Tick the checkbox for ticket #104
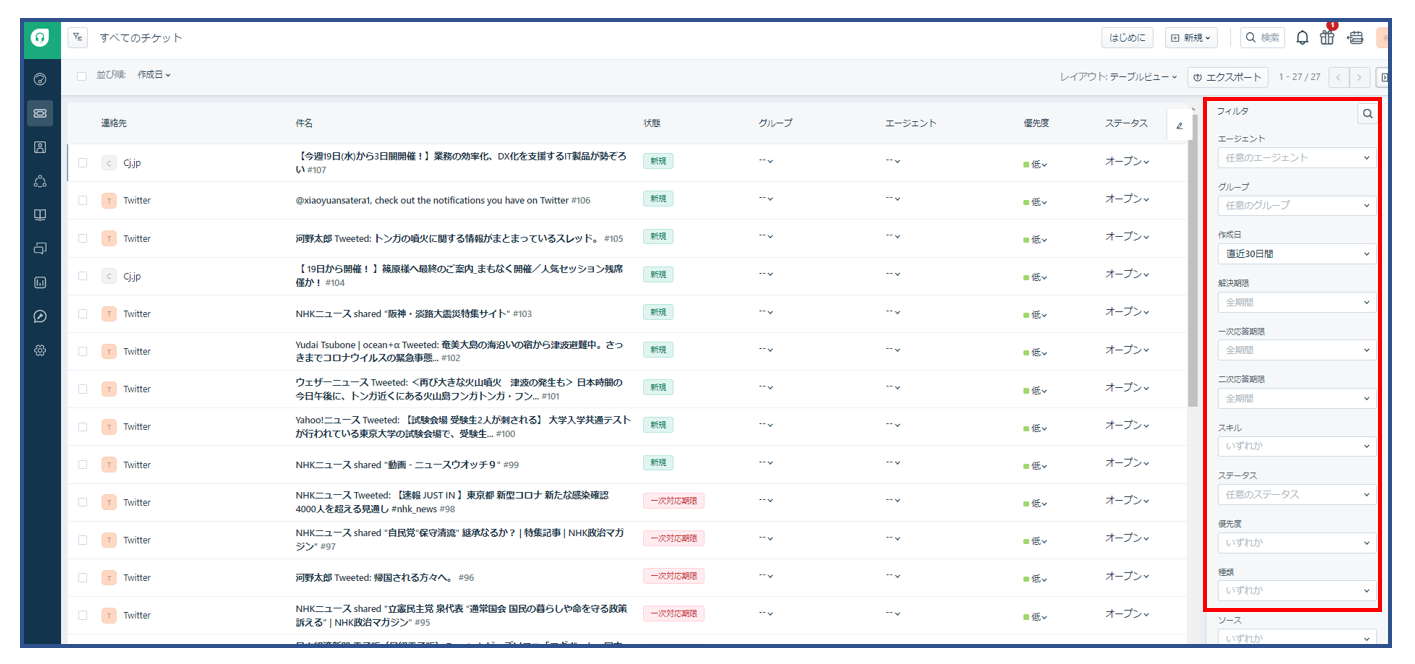 coord(83,276)
